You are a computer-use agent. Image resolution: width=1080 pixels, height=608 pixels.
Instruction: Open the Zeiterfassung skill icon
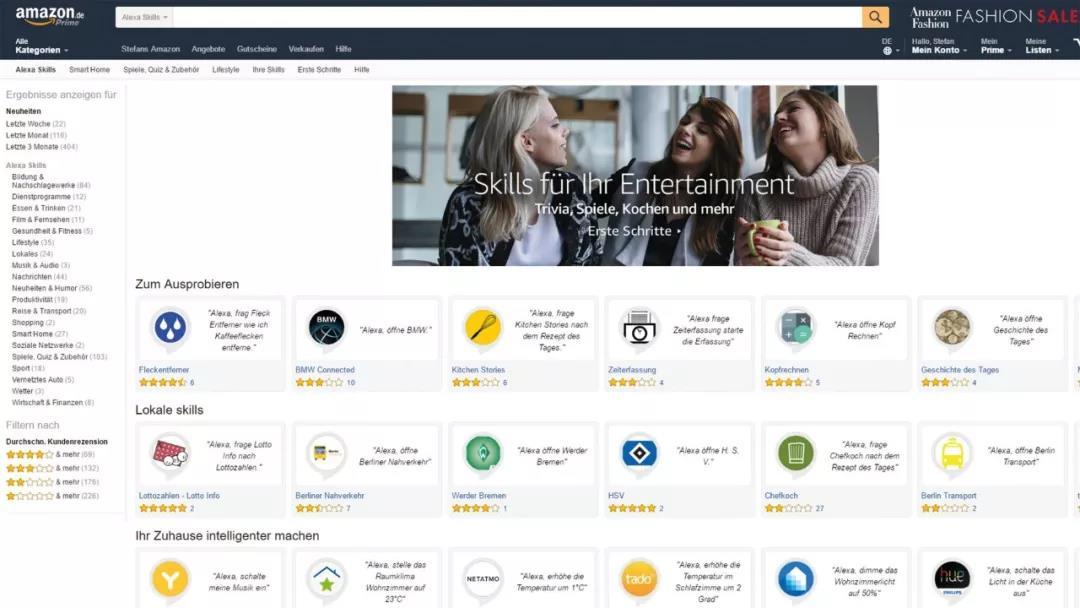pos(639,327)
